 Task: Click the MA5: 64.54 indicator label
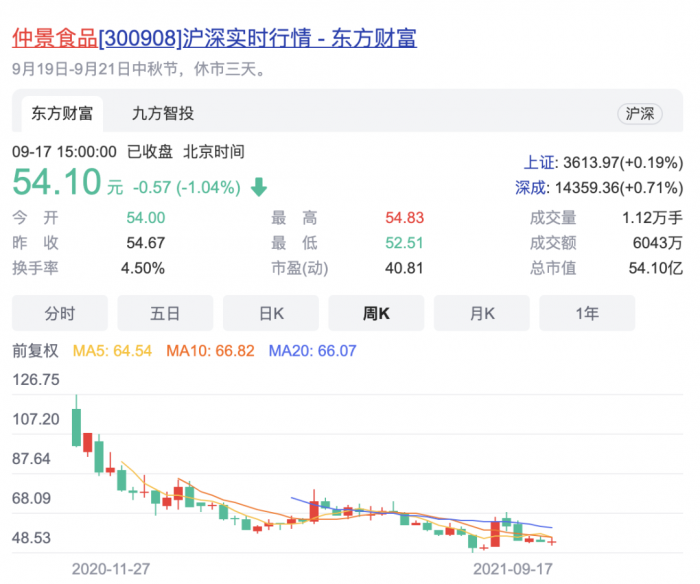[112, 351]
